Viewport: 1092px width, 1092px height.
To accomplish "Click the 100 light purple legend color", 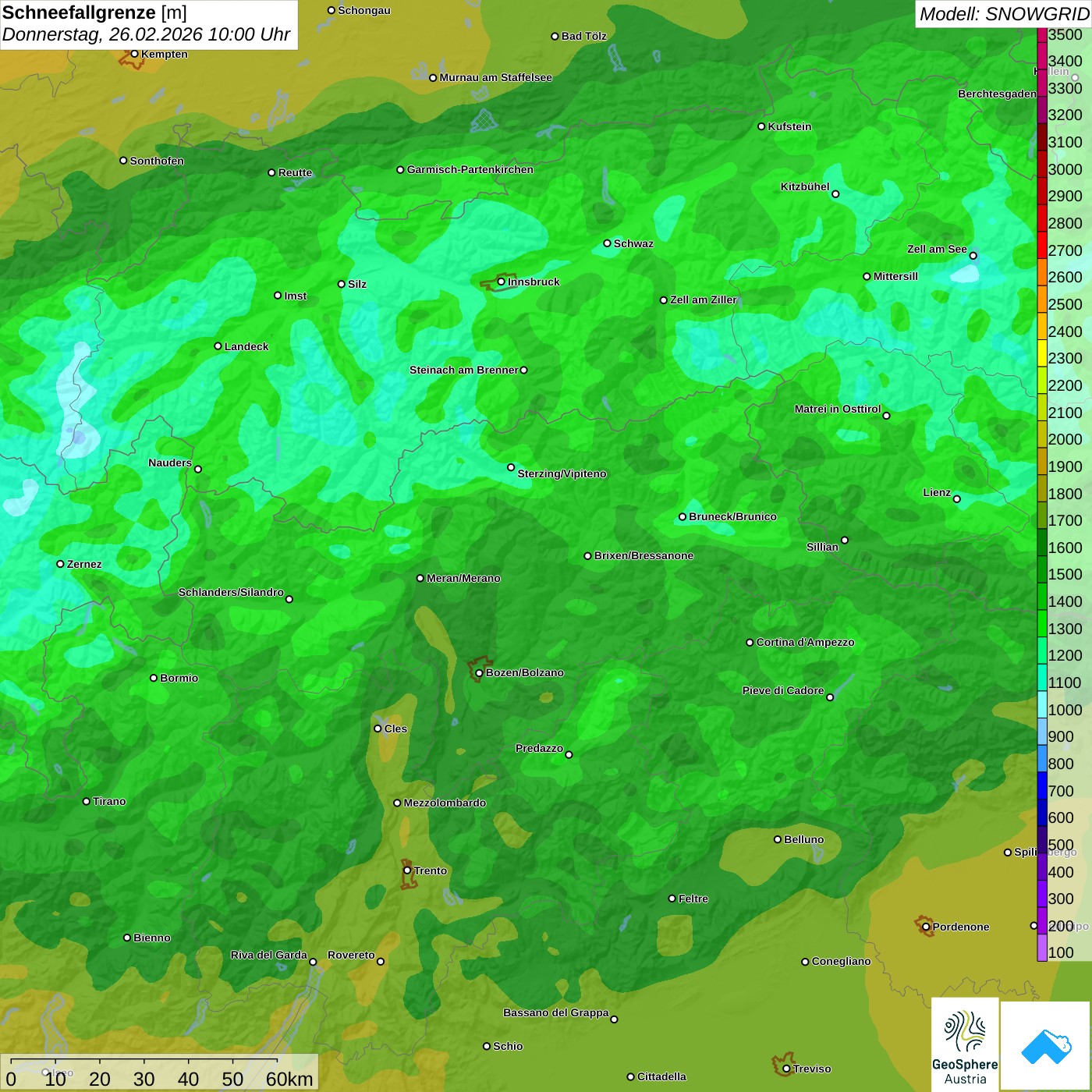I will click(x=1042, y=947).
